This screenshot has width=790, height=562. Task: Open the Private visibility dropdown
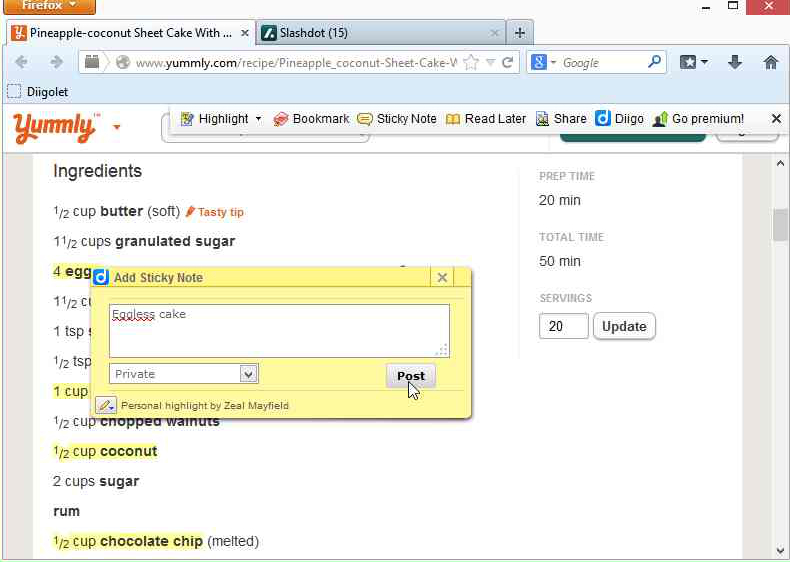[183, 374]
